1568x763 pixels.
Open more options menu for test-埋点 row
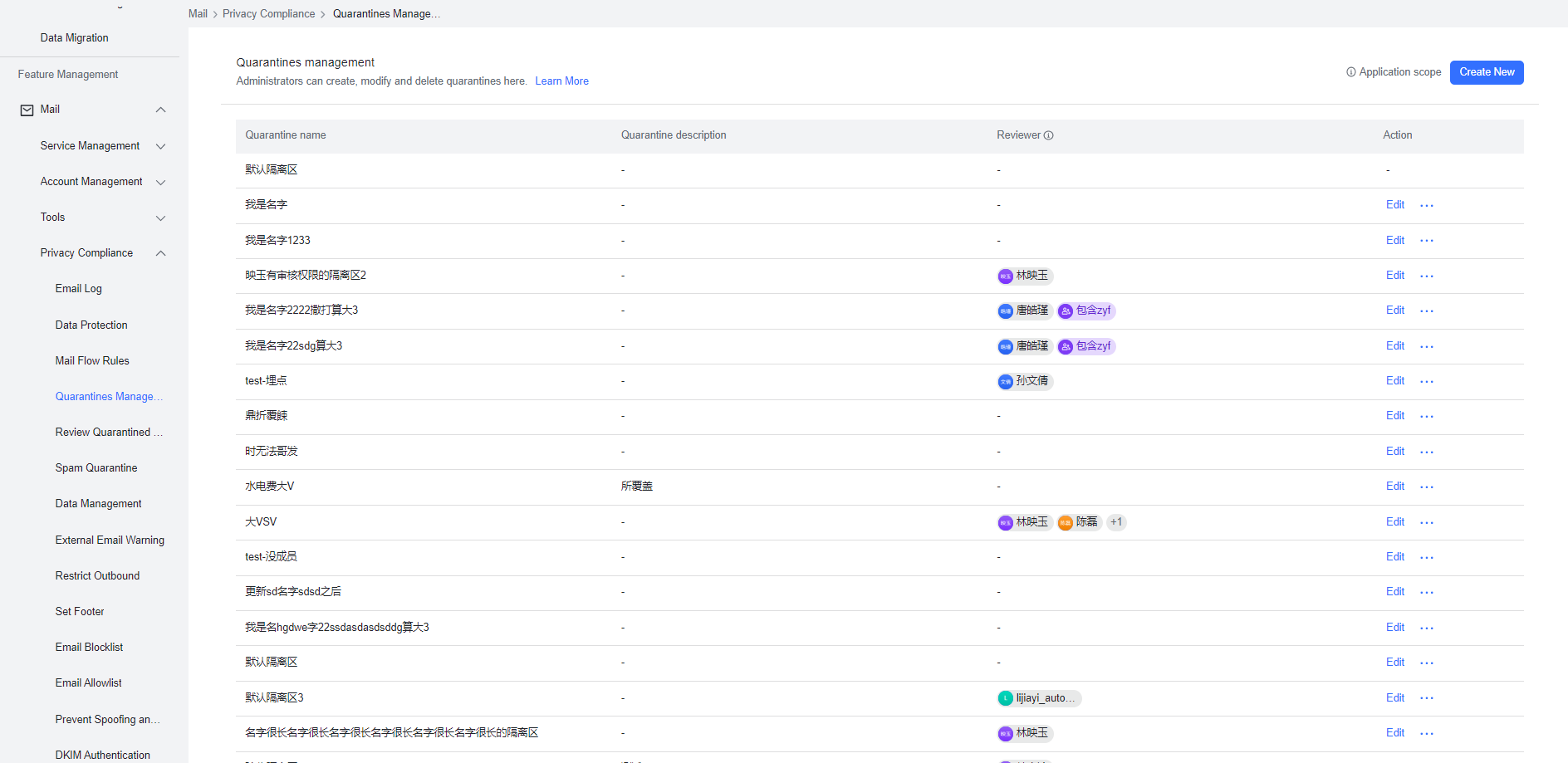1426,381
